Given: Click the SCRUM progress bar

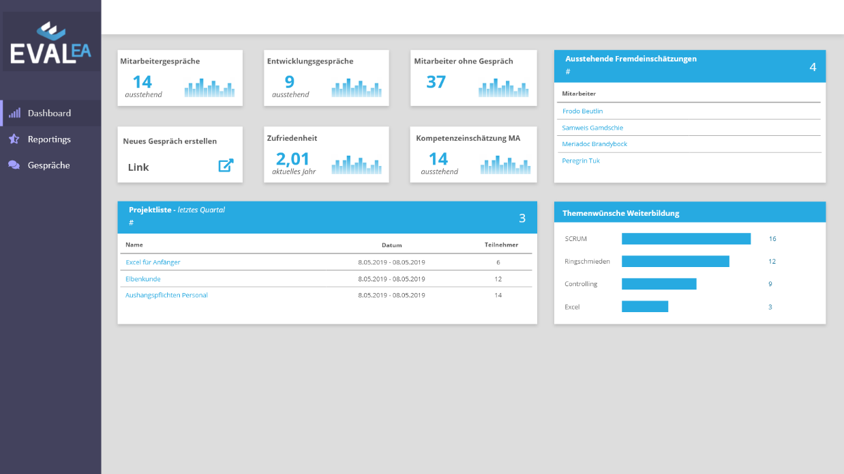Looking at the screenshot, I should (686, 238).
